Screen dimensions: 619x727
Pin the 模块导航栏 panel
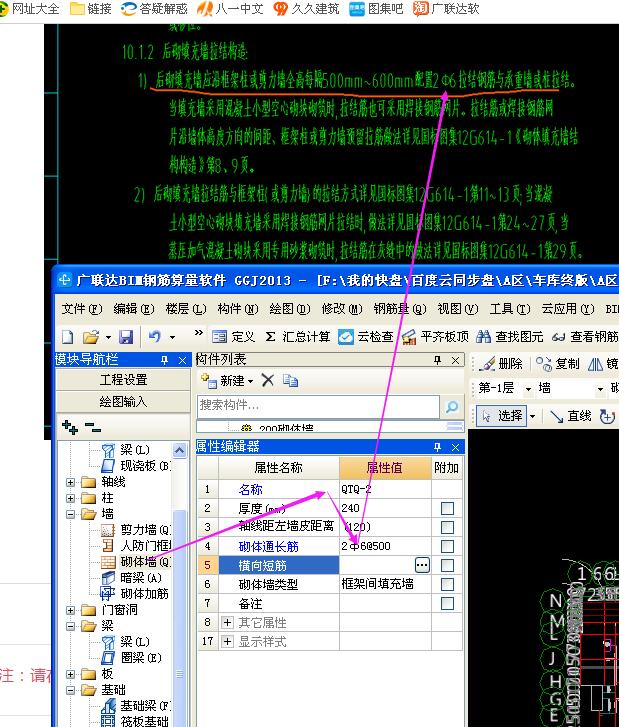click(x=164, y=360)
